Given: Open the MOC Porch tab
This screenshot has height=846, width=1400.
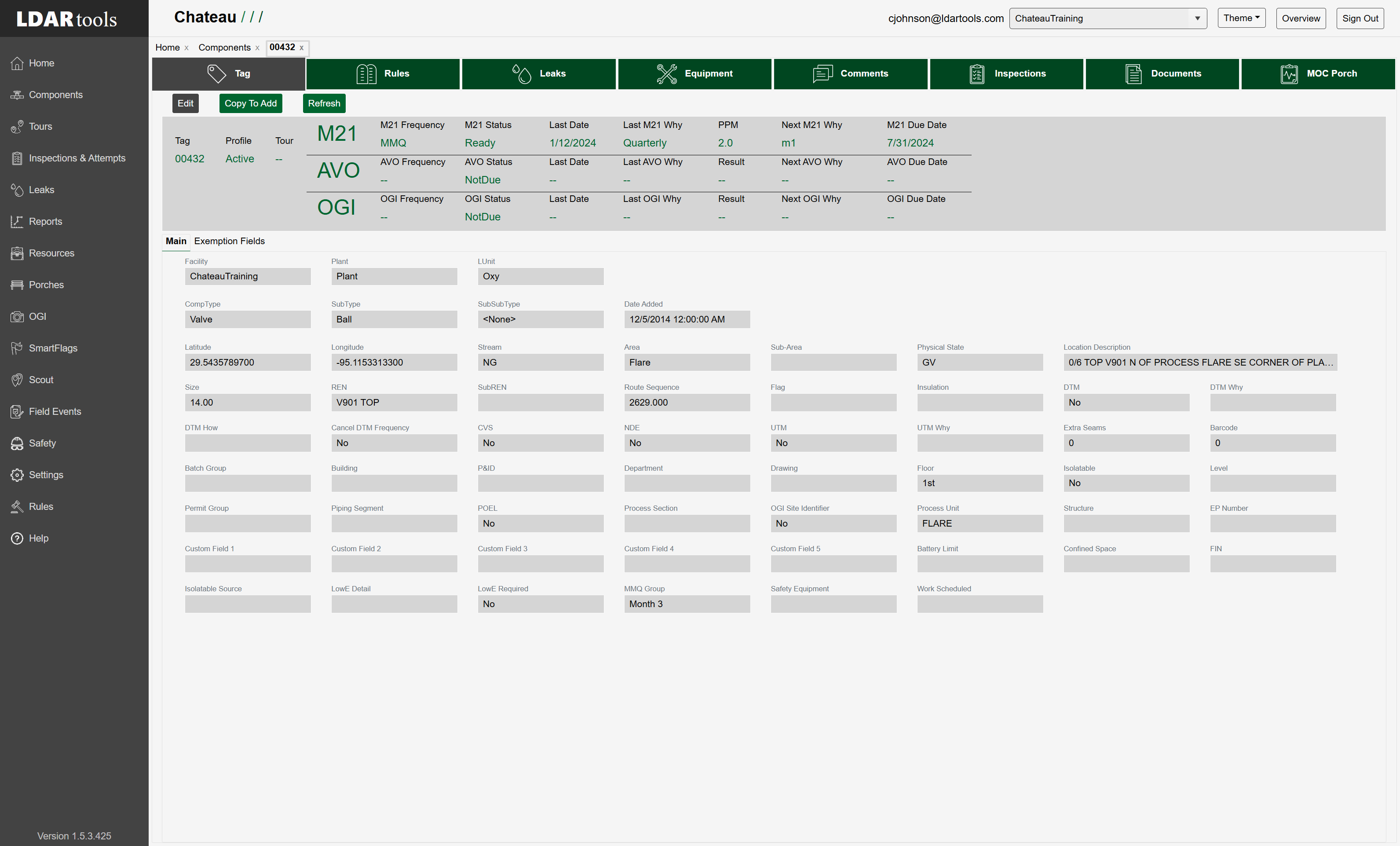Looking at the screenshot, I should click(x=1318, y=74).
